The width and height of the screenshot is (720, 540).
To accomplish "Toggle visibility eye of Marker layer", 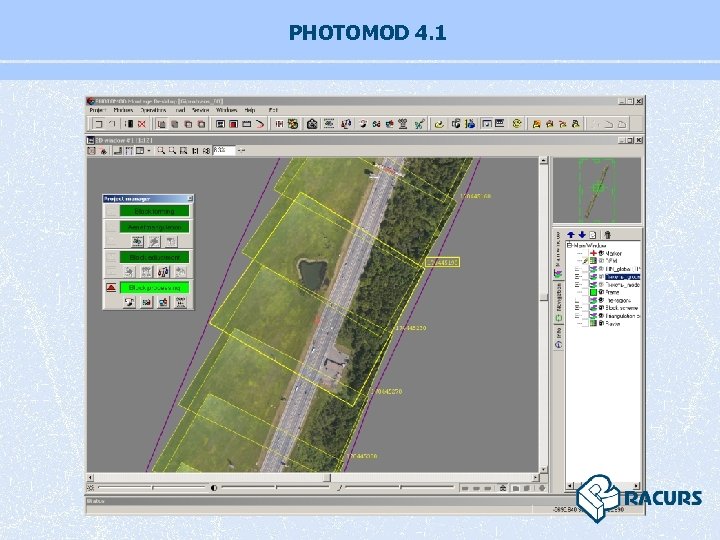I will (601, 253).
